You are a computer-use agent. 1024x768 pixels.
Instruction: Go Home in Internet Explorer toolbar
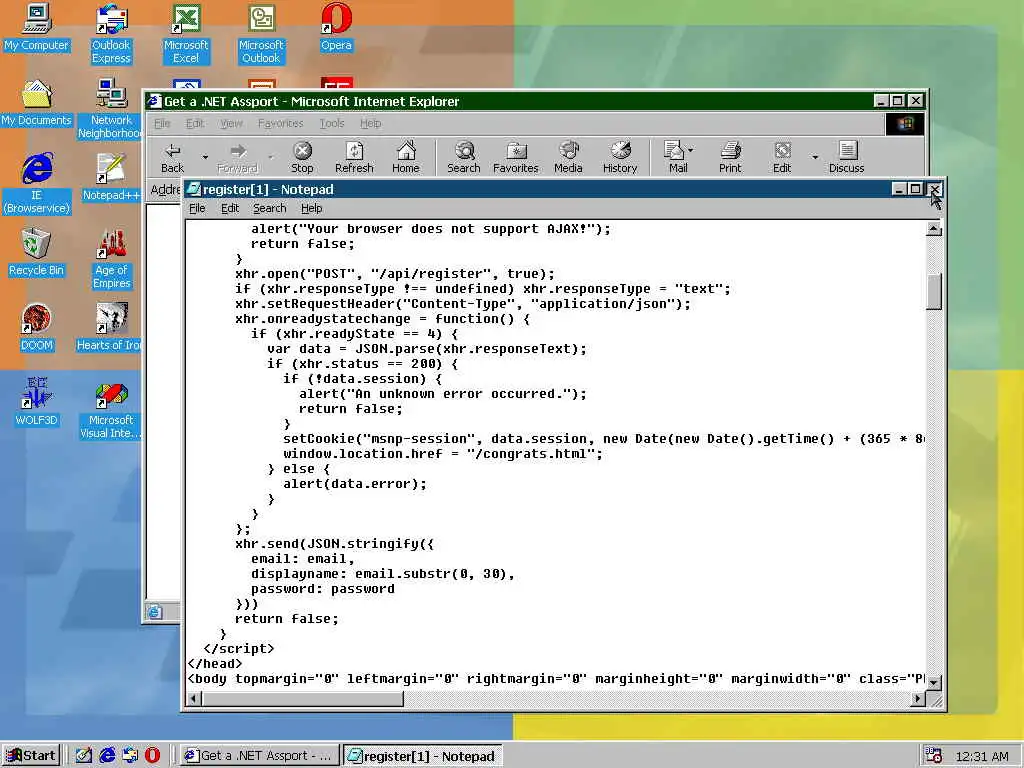tap(406, 158)
